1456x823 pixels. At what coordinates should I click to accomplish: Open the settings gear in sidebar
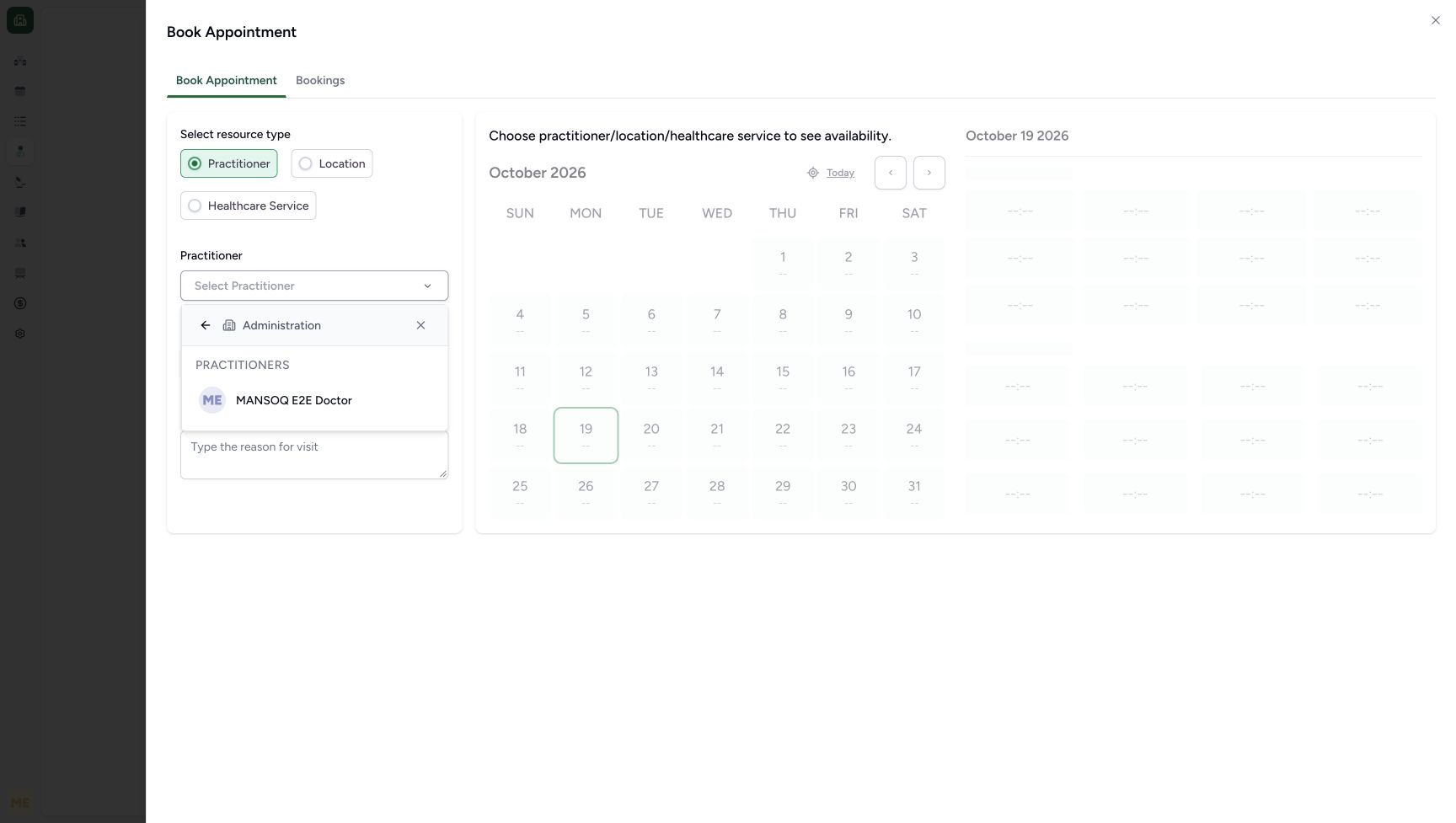coord(20,334)
